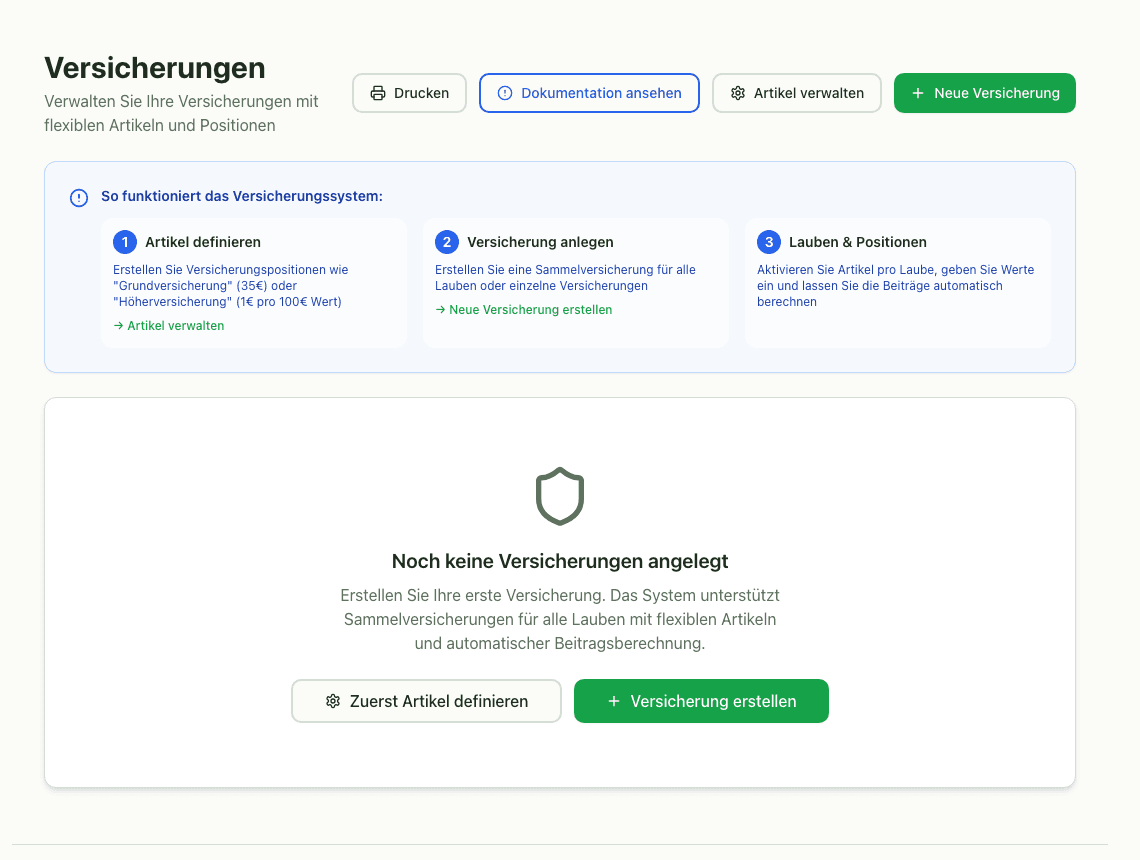Click the shield icon in the empty state
Viewport: 1140px width, 860px height.
click(560, 496)
